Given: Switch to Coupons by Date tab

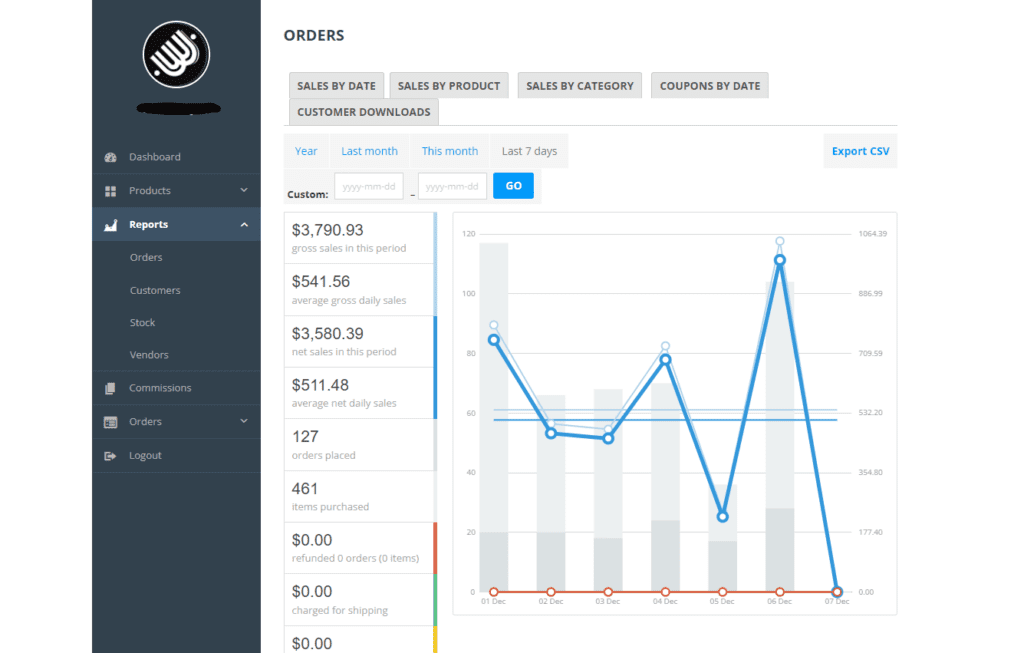Looking at the screenshot, I should (x=710, y=86).
